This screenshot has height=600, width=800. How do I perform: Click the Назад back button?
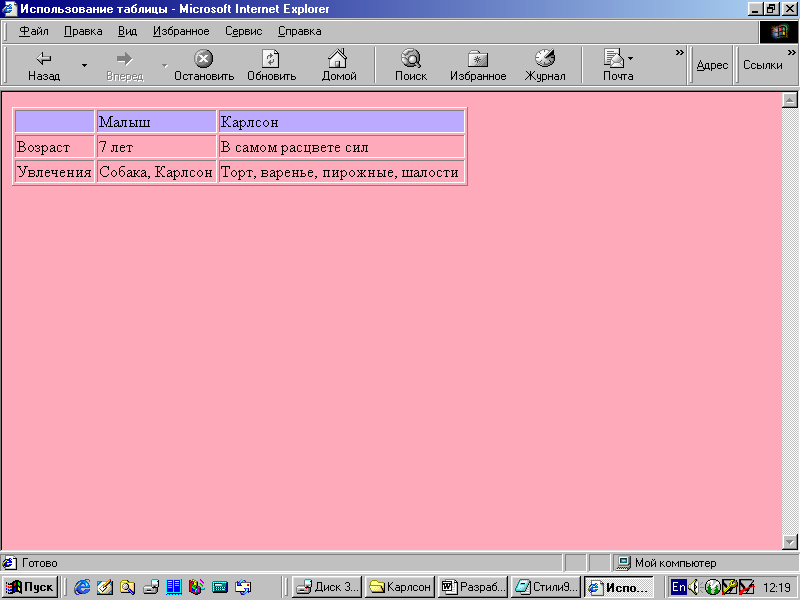(44, 65)
